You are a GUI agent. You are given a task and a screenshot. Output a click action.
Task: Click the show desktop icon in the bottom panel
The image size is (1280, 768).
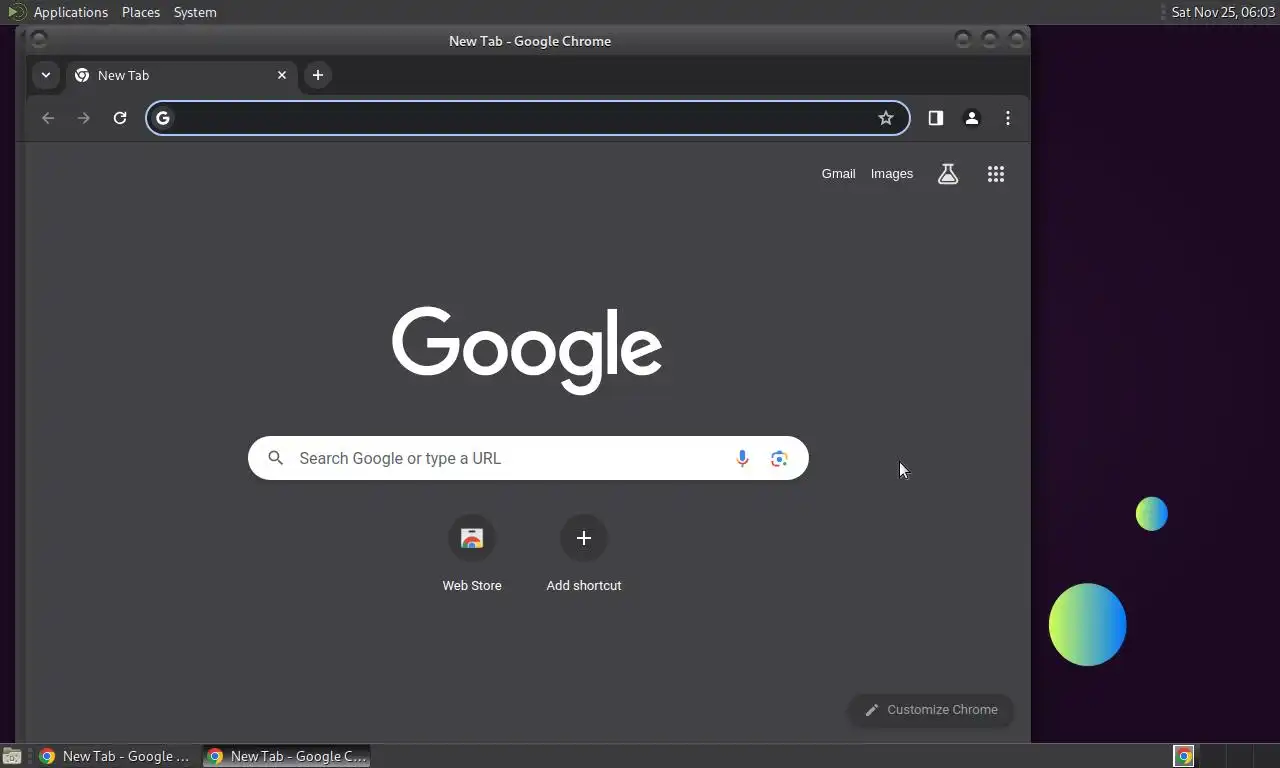pos(11,756)
